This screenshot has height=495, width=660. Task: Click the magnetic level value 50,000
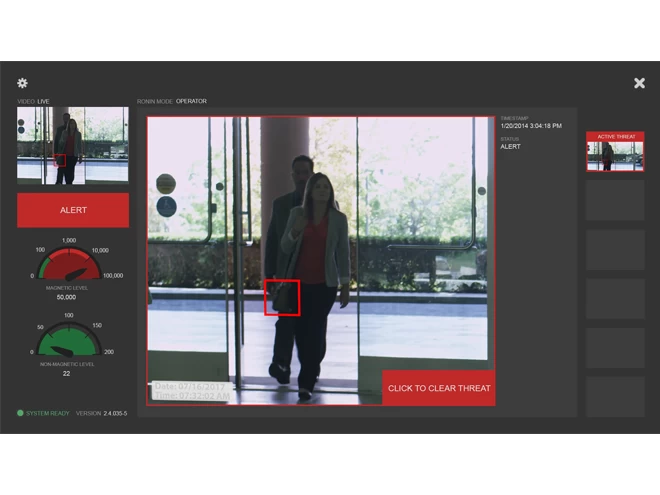point(67,297)
